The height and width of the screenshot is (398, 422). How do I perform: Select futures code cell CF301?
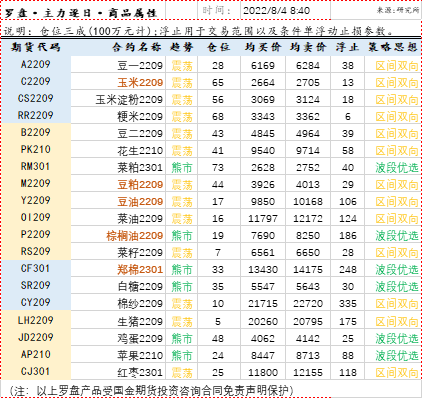pos(35,268)
